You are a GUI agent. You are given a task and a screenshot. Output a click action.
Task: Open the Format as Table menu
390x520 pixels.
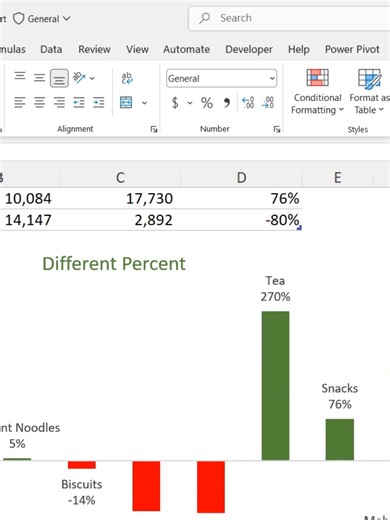(x=369, y=91)
